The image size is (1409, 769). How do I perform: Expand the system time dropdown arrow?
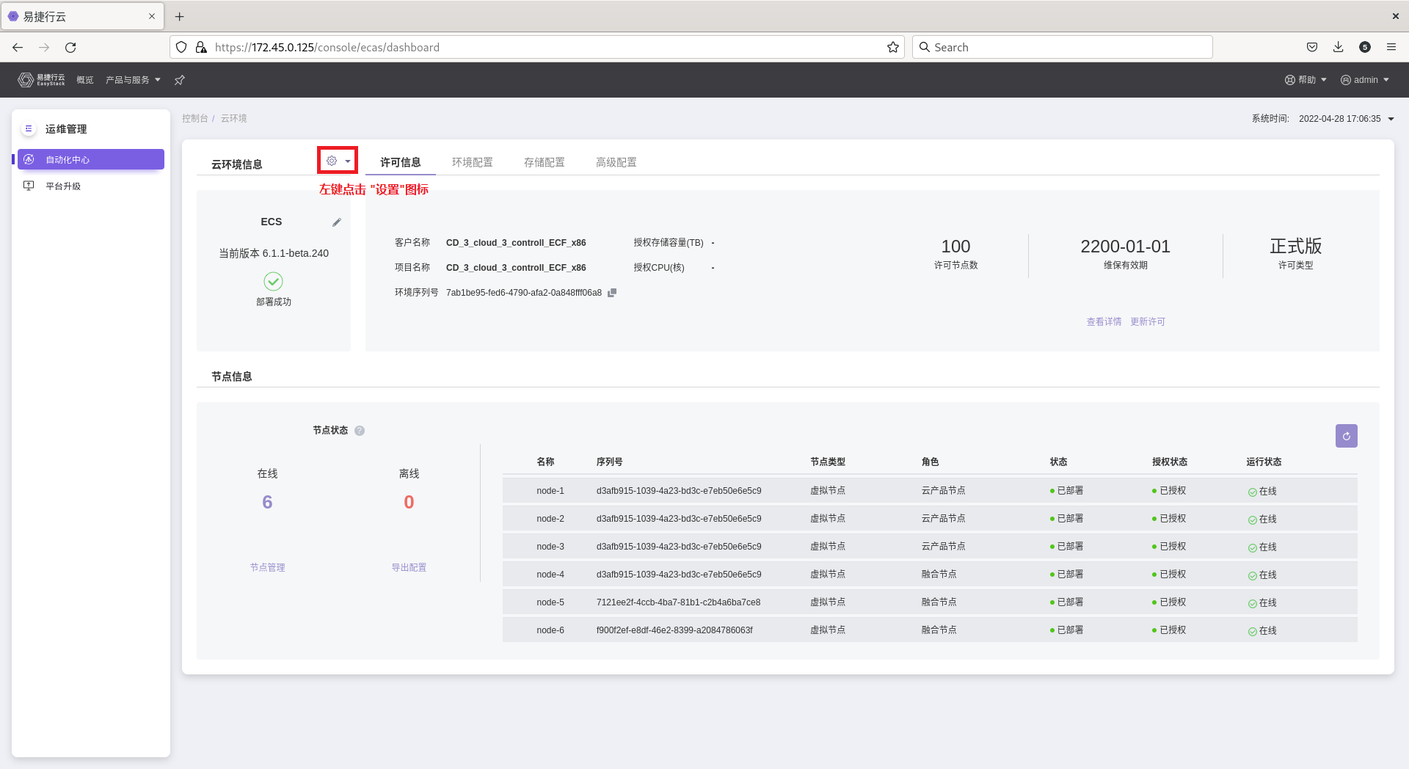(x=1390, y=119)
